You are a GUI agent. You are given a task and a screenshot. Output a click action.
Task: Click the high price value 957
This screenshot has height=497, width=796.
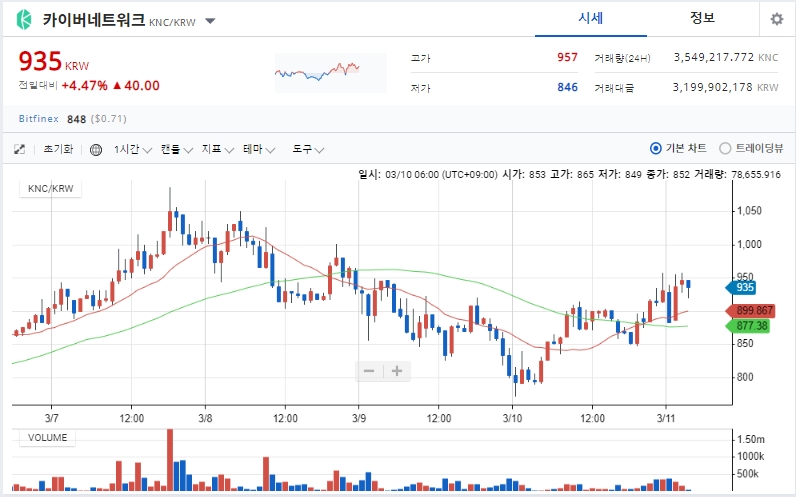567,57
